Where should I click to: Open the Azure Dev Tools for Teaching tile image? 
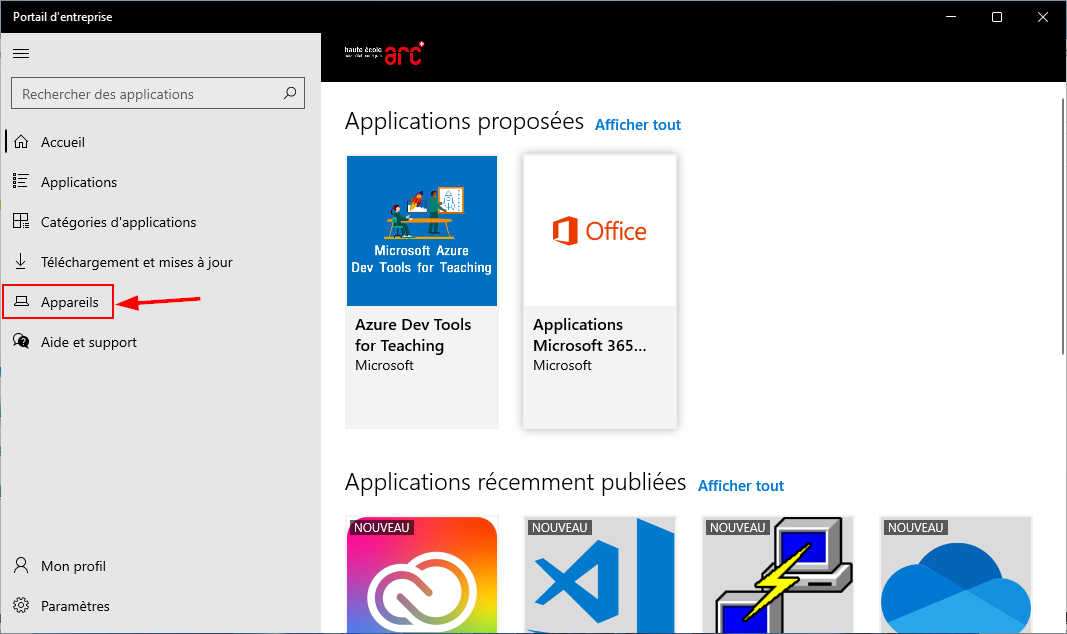point(422,231)
